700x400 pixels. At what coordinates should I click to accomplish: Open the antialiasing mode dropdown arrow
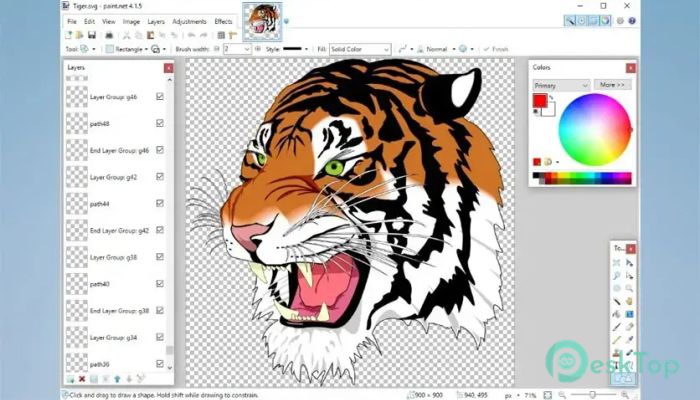click(x=412, y=49)
